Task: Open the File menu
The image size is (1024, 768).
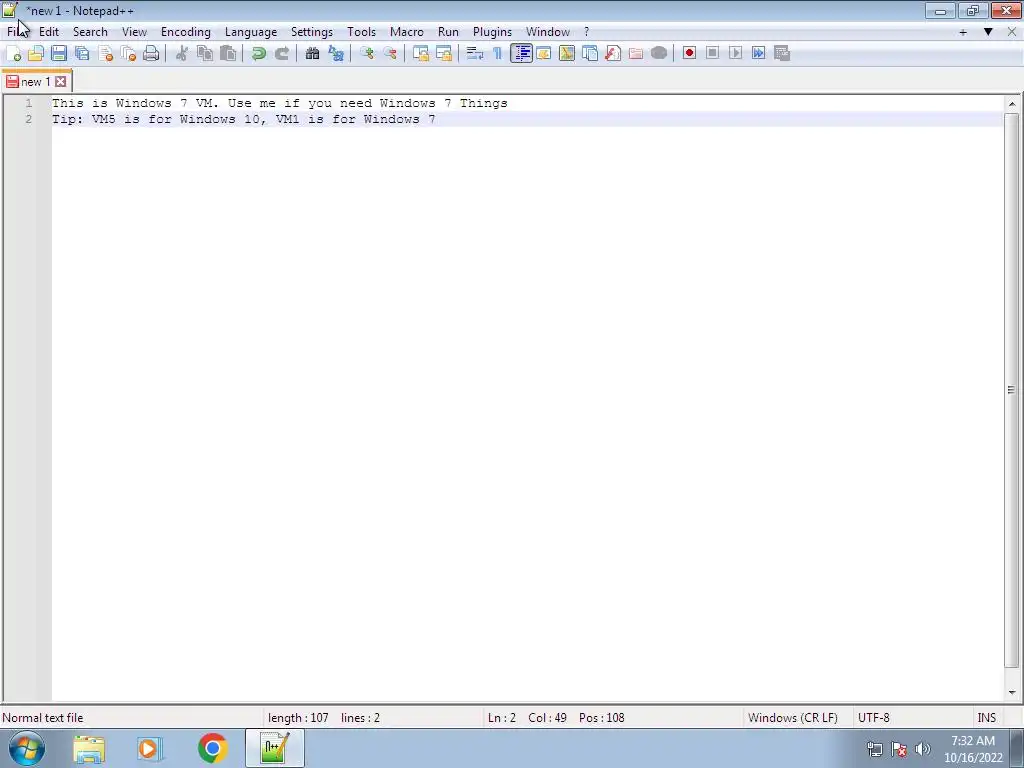Action: click(x=15, y=32)
